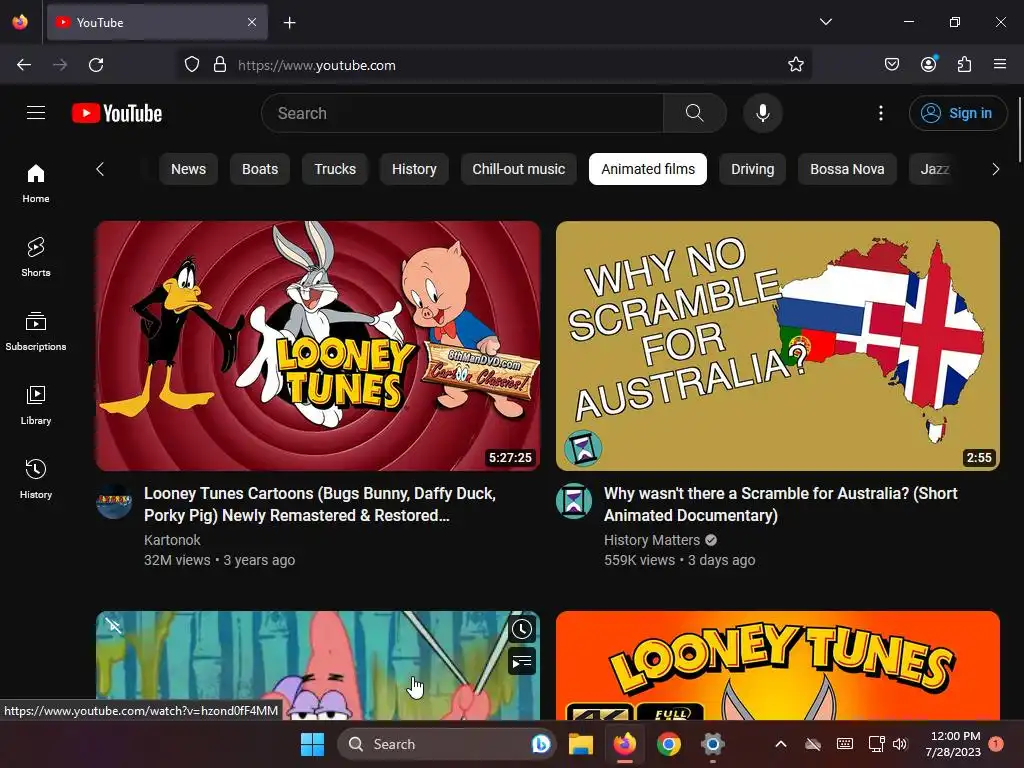Unmute the SpongeBob preview via muted icon
1024x768 pixels.
point(114,626)
